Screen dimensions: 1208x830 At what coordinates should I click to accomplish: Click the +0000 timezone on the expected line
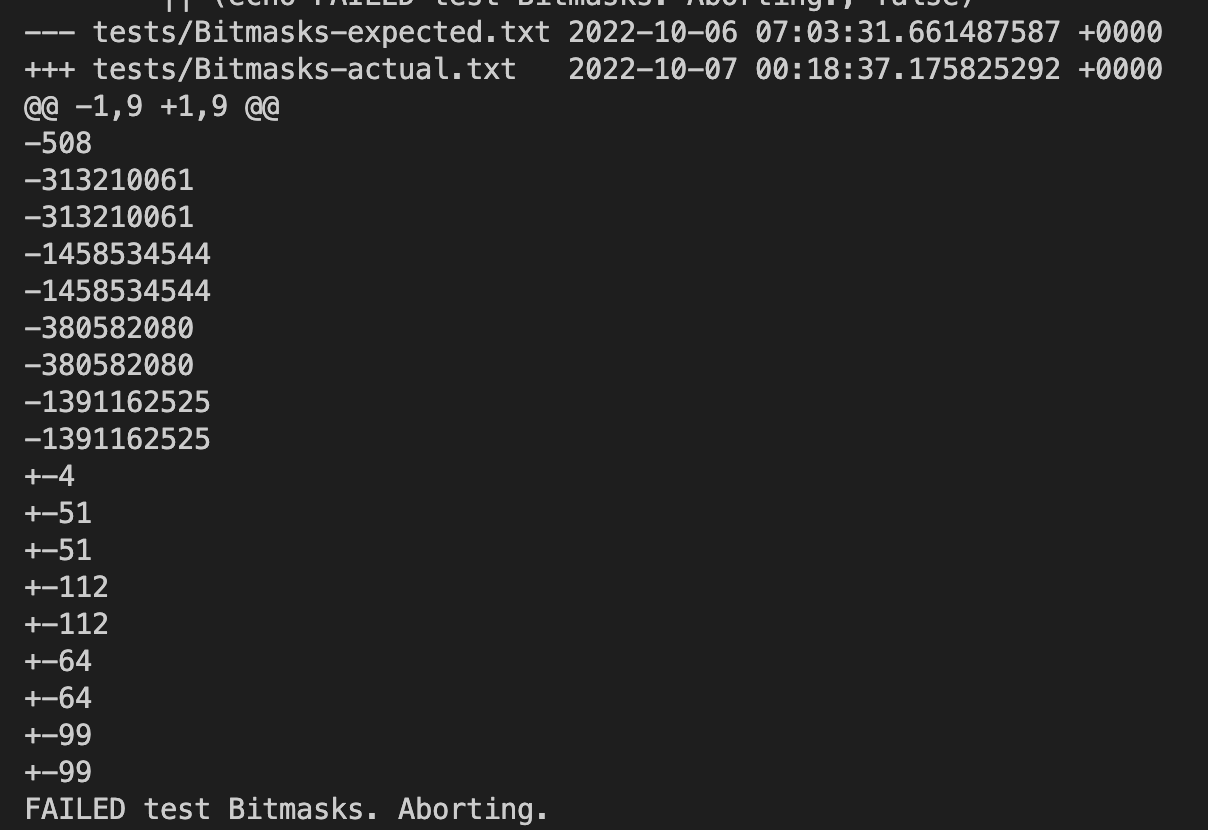1120,32
